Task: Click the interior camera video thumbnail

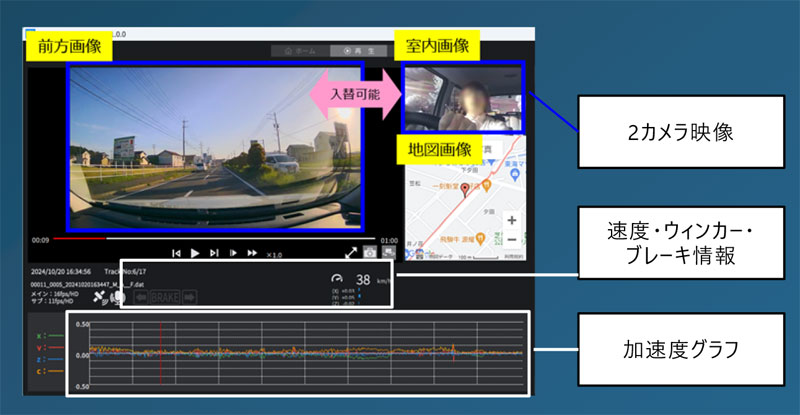Action: pos(463,97)
